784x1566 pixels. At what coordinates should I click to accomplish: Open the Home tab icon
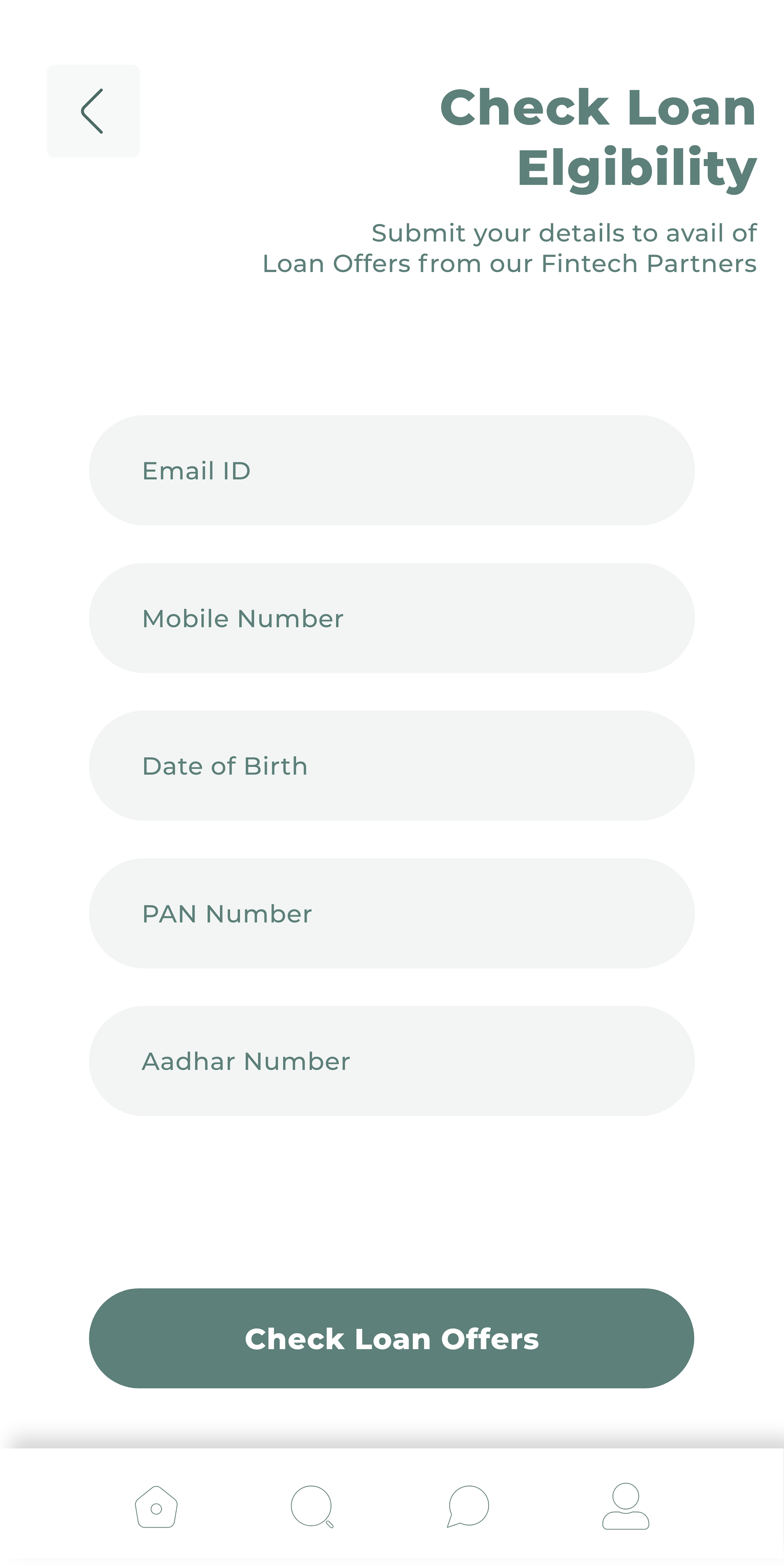(x=156, y=1507)
